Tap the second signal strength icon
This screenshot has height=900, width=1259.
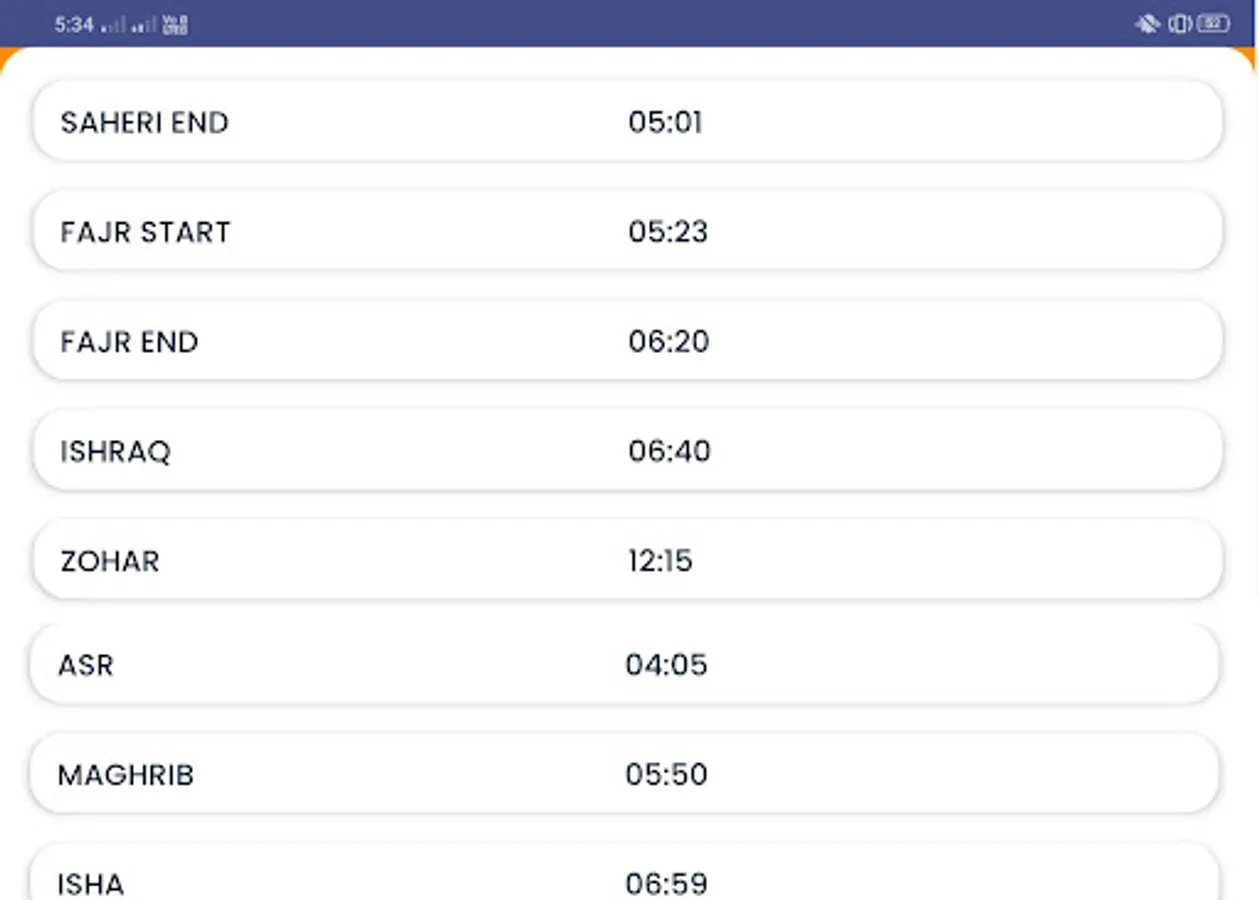tap(144, 25)
